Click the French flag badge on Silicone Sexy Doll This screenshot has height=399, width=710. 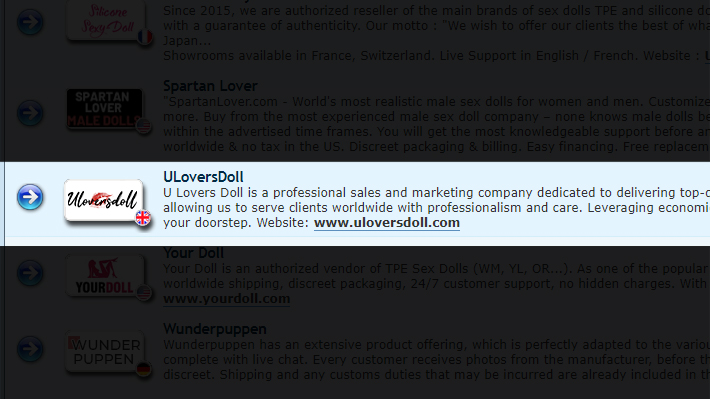(x=145, y=37)
